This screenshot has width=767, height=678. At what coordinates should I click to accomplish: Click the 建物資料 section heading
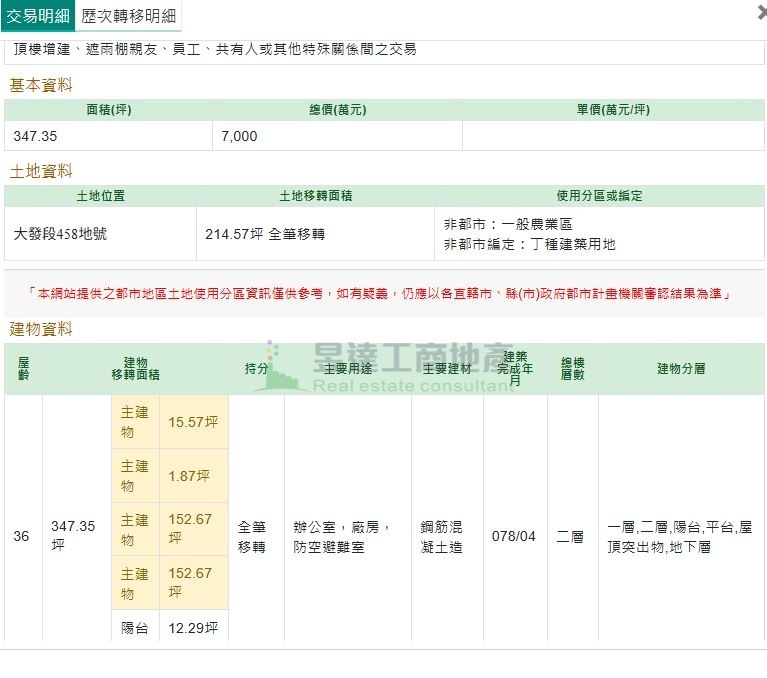point(41,329)
